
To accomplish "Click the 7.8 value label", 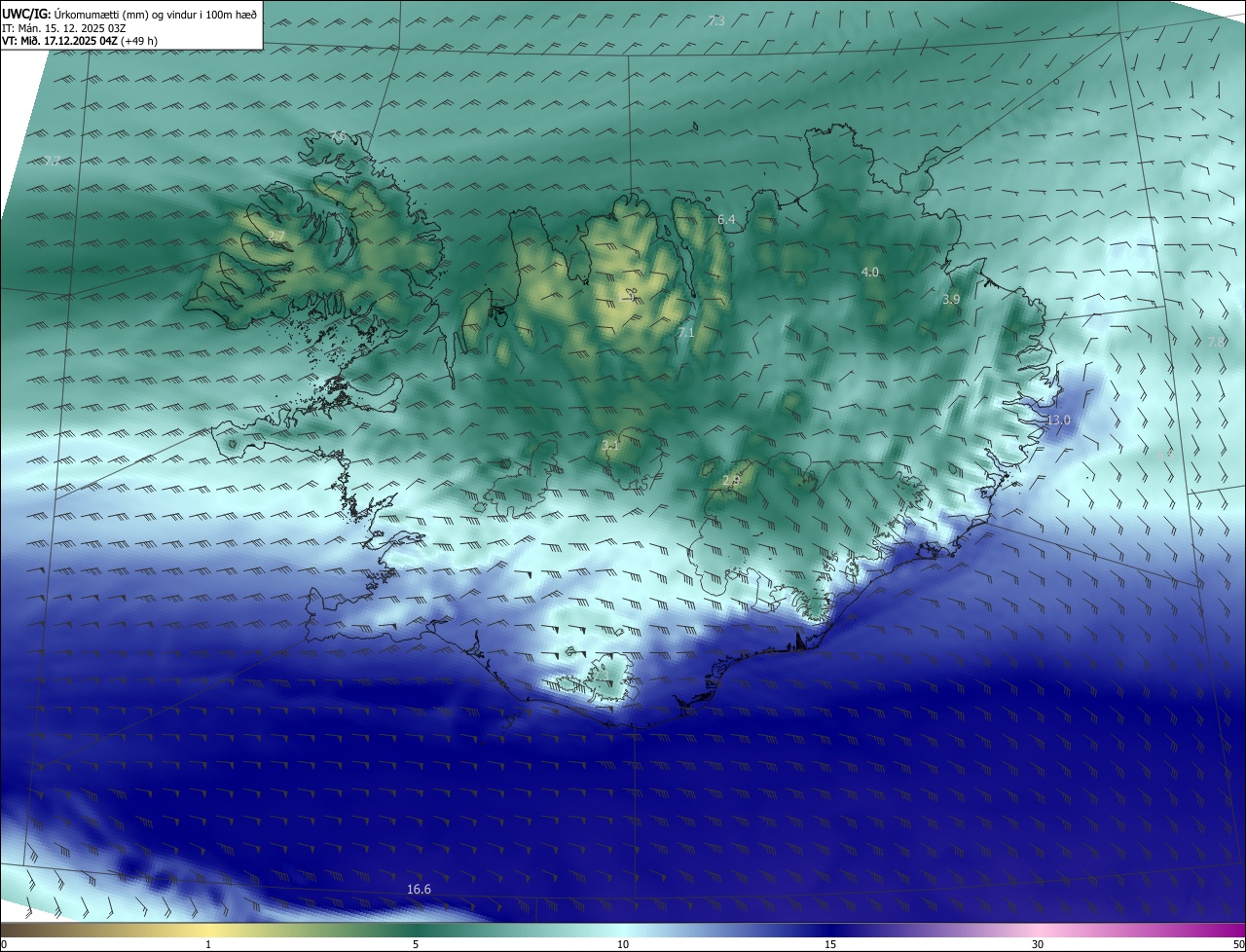I will click(1216, 343).
